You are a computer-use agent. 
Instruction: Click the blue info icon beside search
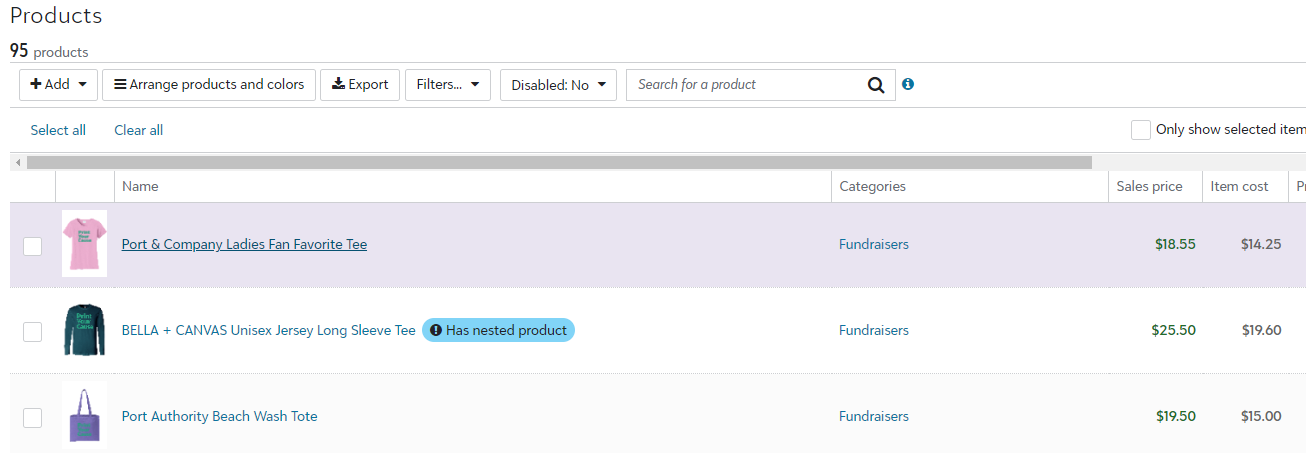(x=908, y=84)
